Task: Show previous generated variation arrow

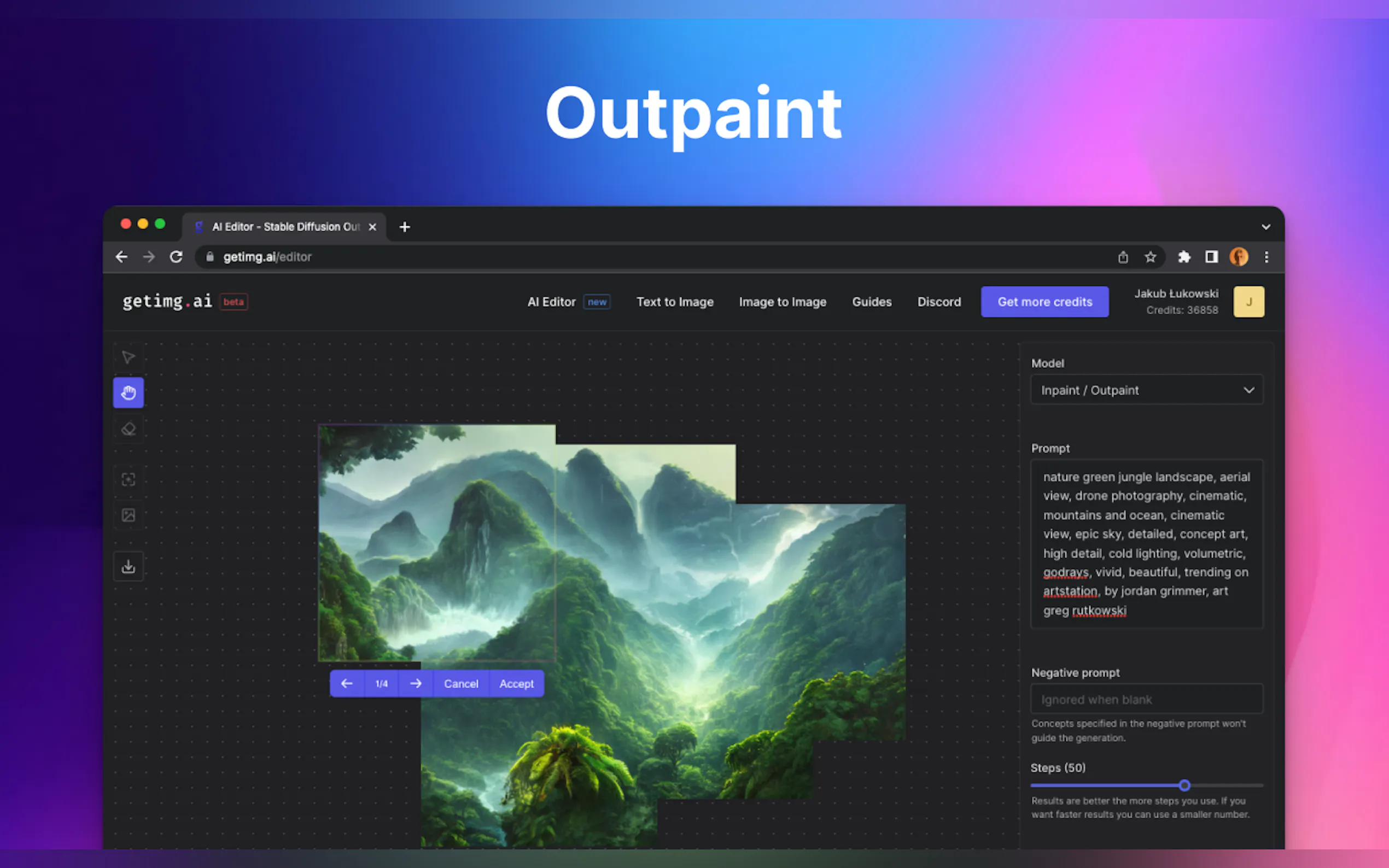Action: click(x=347, y=683)
